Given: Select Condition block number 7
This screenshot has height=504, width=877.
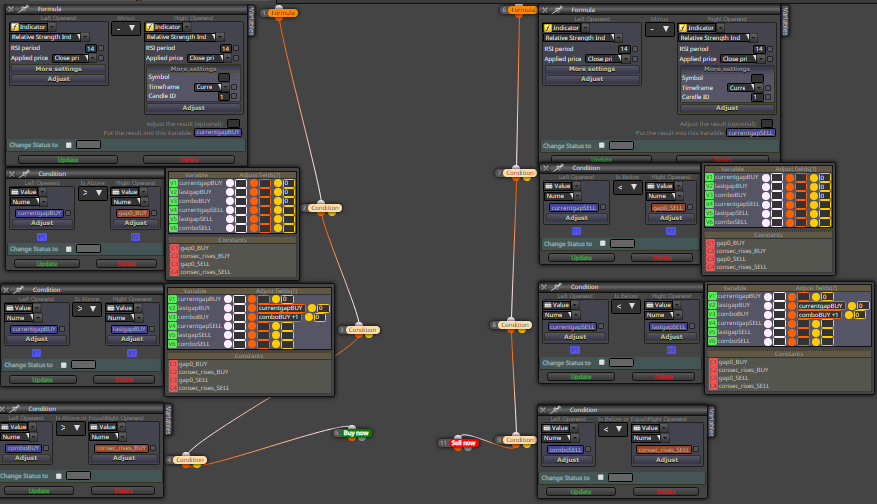Looking at the screenshot, I should 520,173.
